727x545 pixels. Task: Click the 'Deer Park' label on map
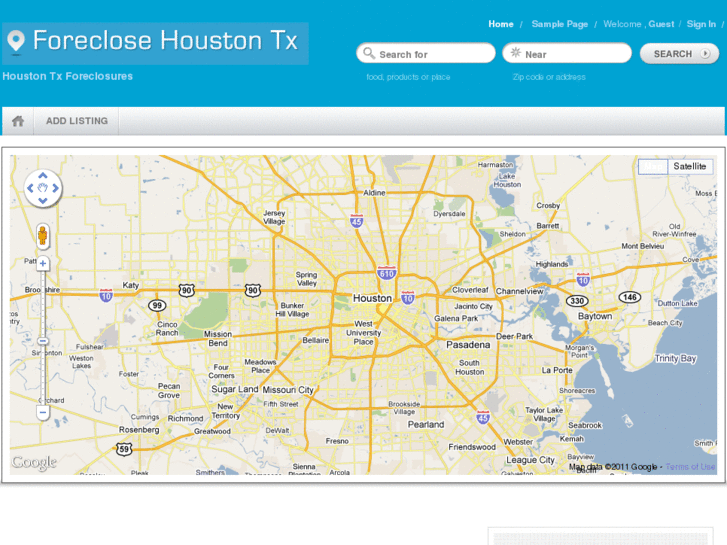514,336
